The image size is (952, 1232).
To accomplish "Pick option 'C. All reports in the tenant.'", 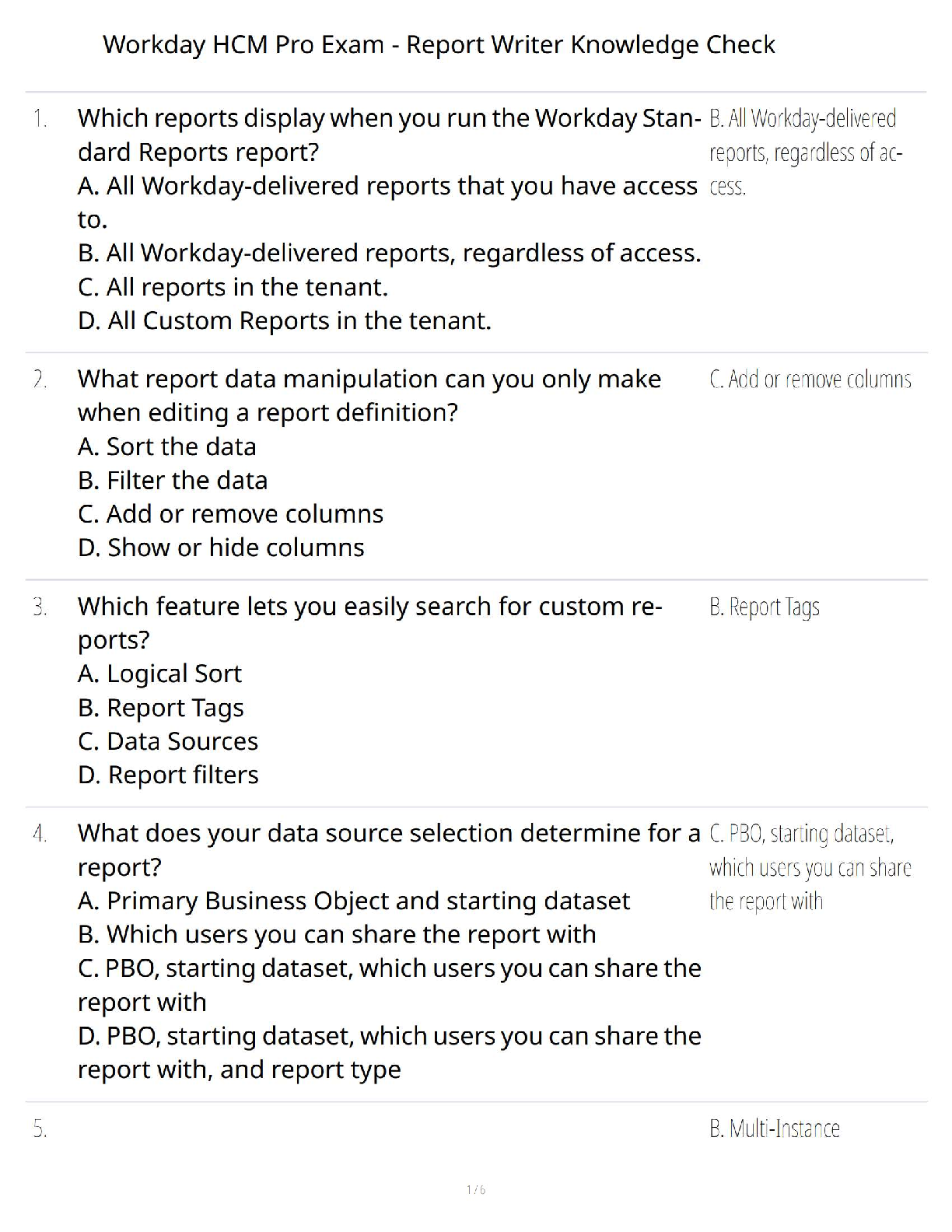I will click(x=233, y=287).
